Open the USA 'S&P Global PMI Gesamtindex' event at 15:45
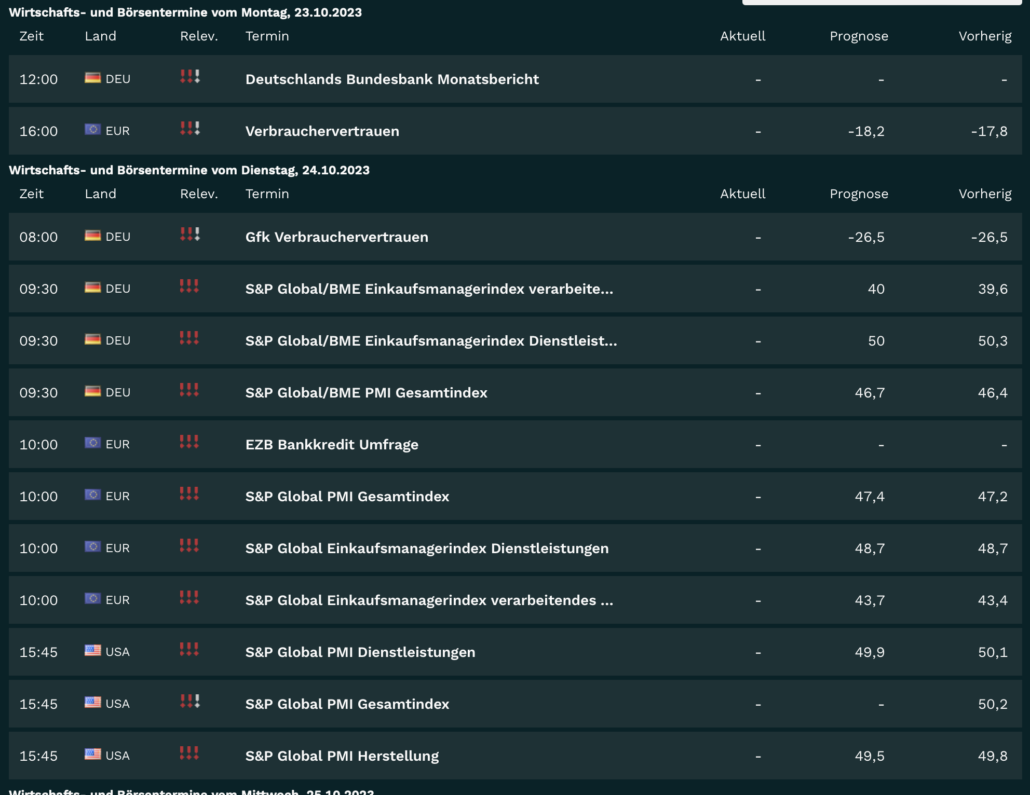This screenshot has height=795, width=1030. point(347,704)
